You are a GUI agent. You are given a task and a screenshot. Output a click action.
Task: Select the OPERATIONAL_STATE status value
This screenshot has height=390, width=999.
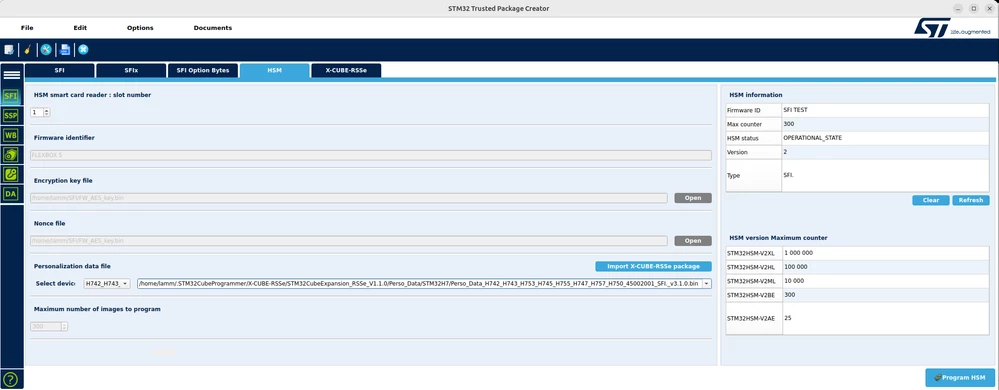point(812,138)
